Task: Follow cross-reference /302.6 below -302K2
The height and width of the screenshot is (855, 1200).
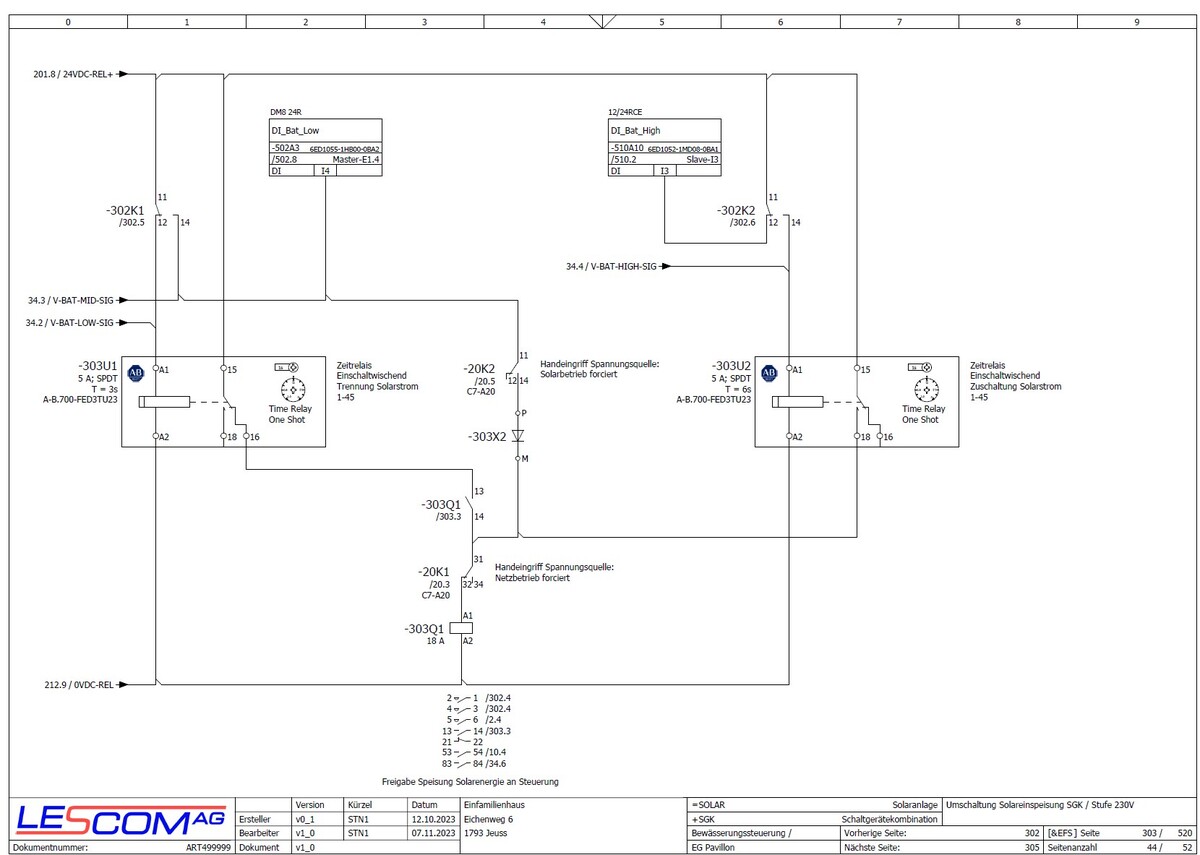Action: pos(742,223)
